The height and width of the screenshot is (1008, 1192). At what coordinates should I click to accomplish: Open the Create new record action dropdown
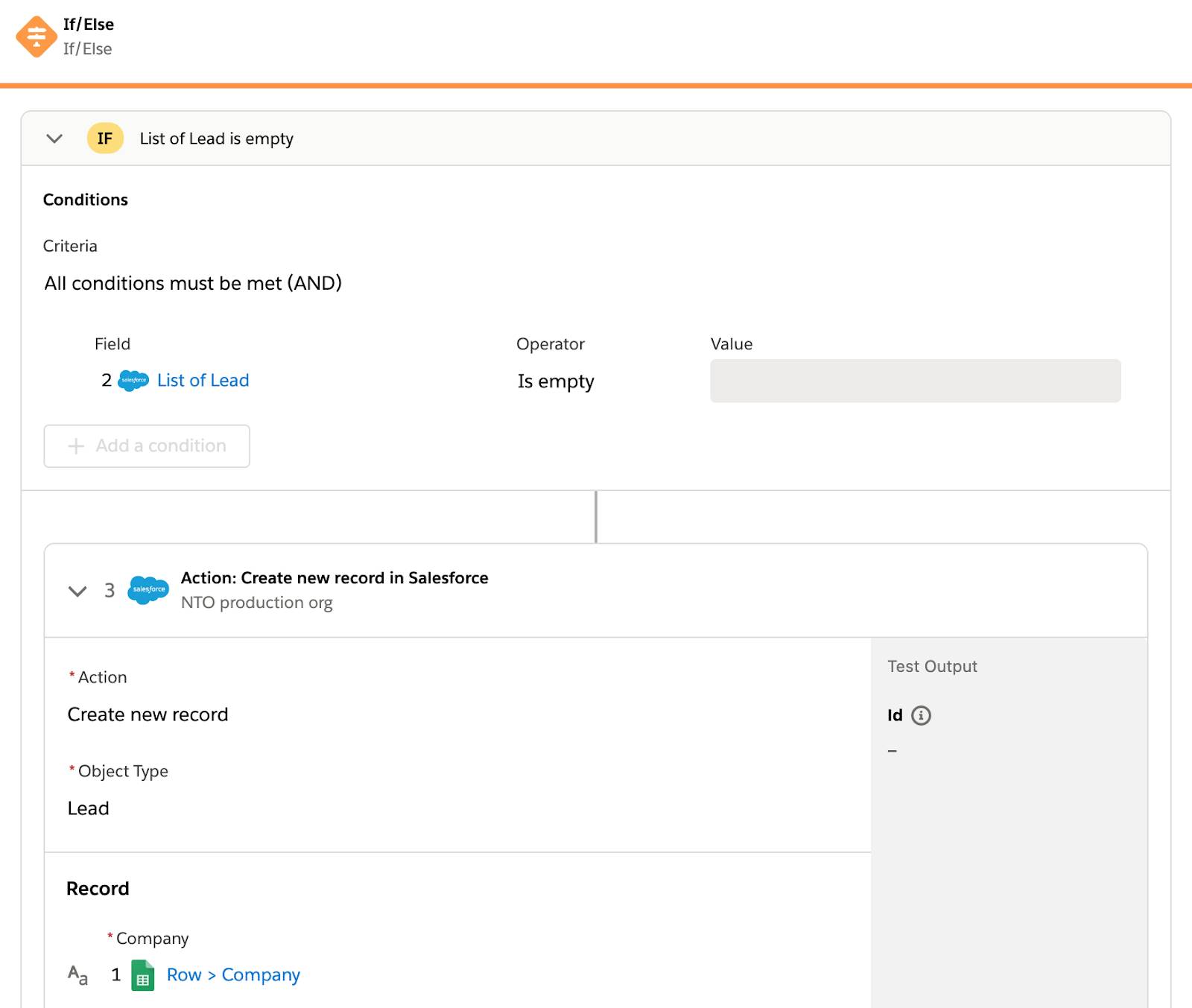pos(148,714)
